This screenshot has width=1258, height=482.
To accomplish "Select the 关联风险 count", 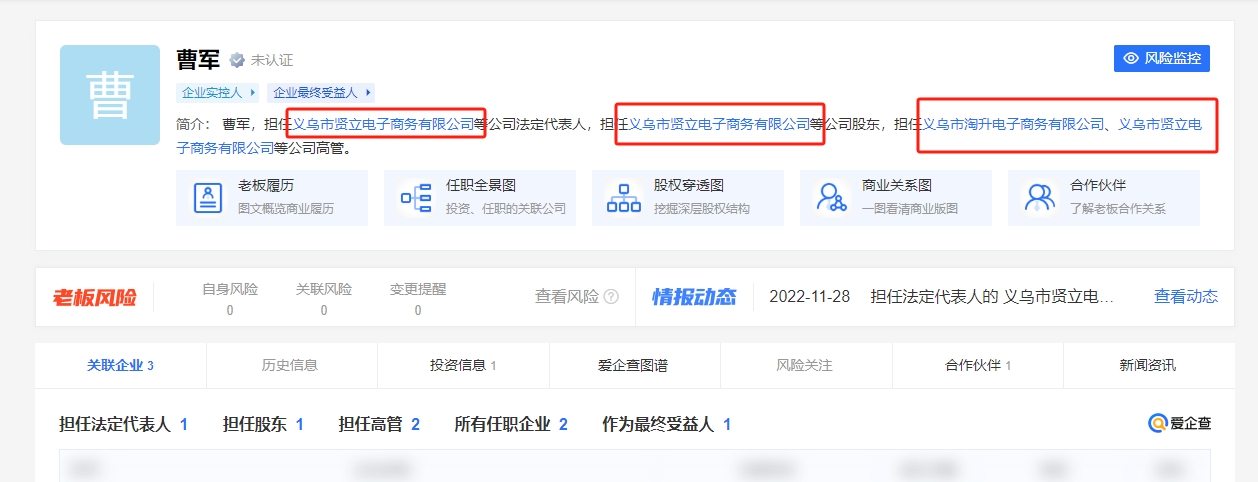I will (x=324, y=310).
